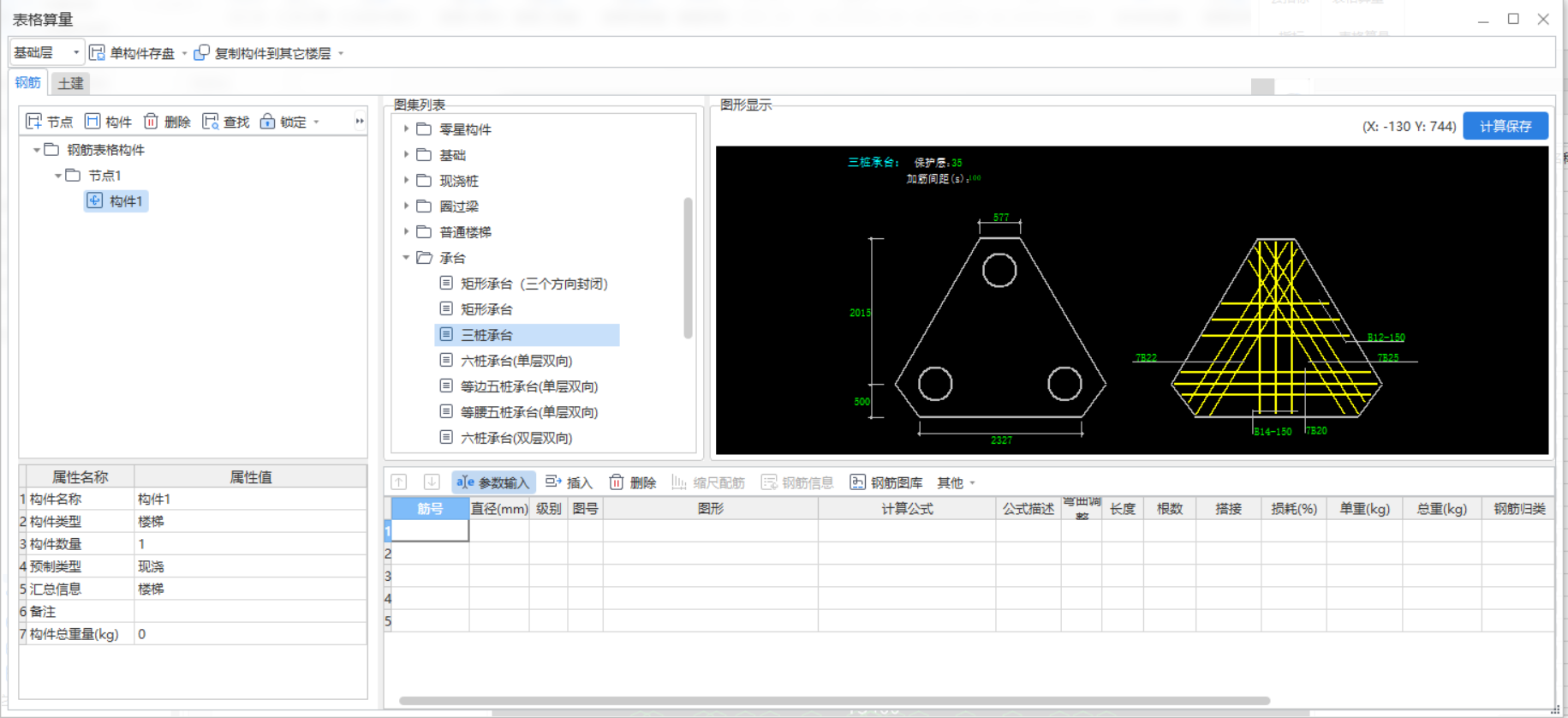Collapse the 承台 folder
Viewport: 1568px width, 718px height.
(406, 257)
